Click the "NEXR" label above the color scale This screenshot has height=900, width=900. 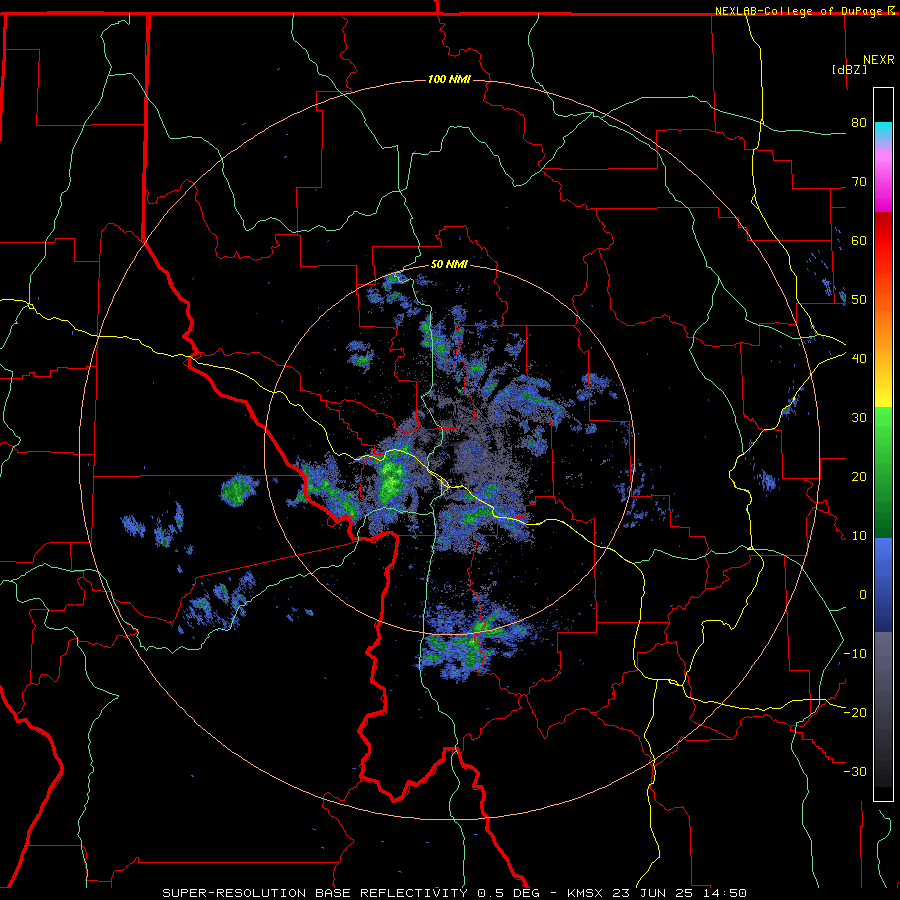pyautogui.click(x=879, y=60)
